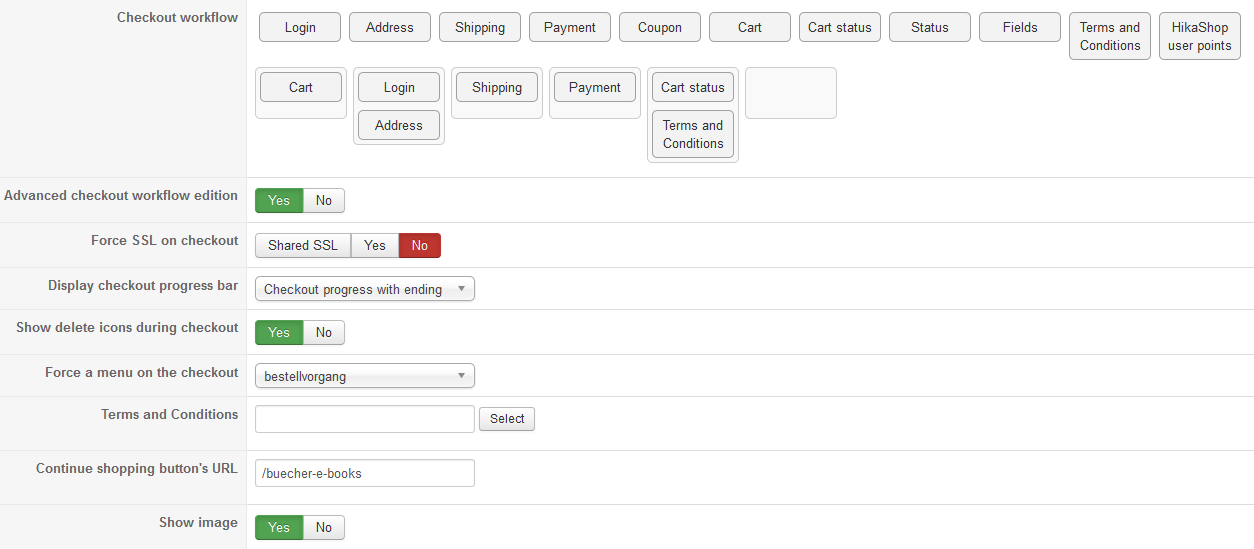Select the Address block under Login step
The width and height of the screenshot is (1254, 549).
tap(399, 125)
